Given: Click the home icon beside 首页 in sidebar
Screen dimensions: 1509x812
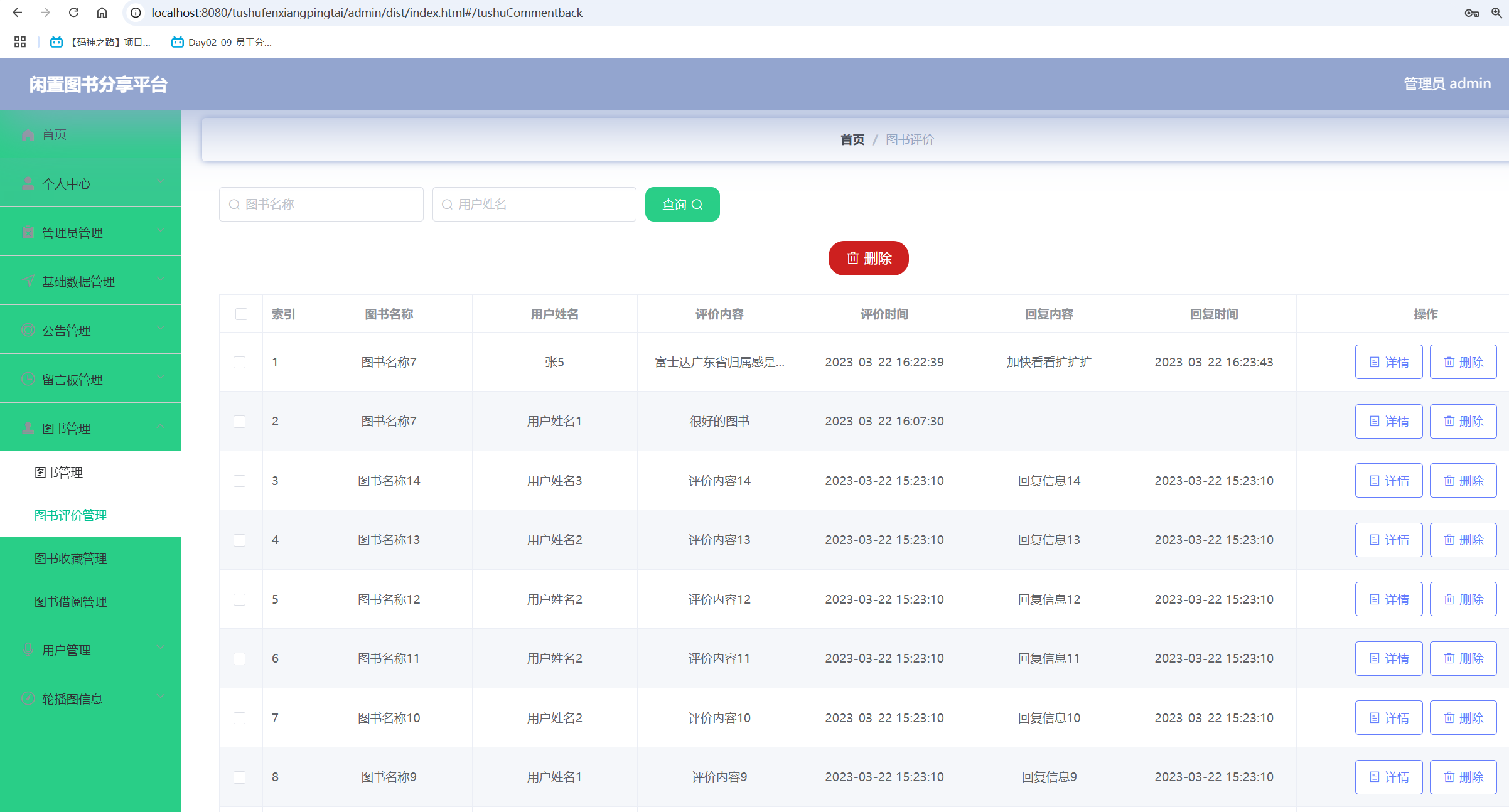Looking at the screenshot, I should point(28,134).
